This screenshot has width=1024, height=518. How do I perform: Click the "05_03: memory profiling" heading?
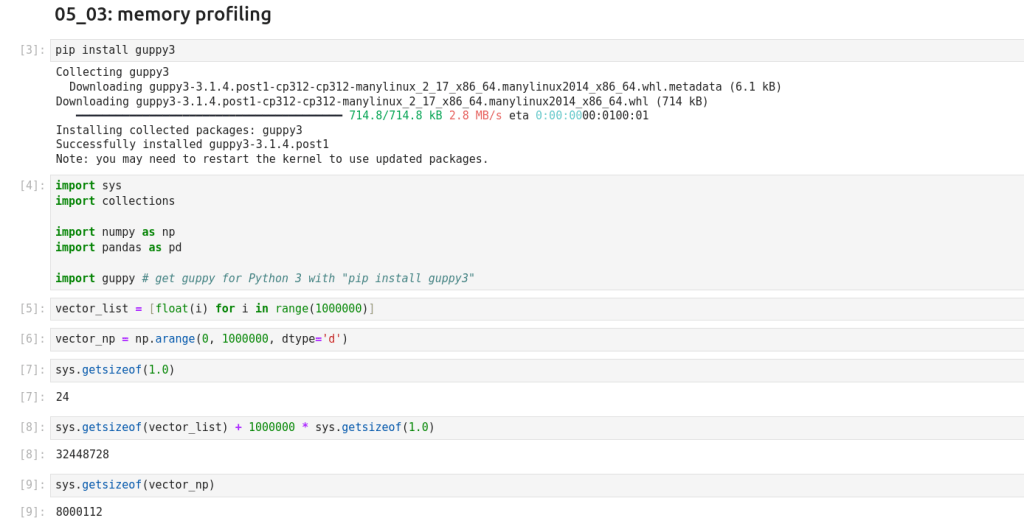[x=163, y=15]
